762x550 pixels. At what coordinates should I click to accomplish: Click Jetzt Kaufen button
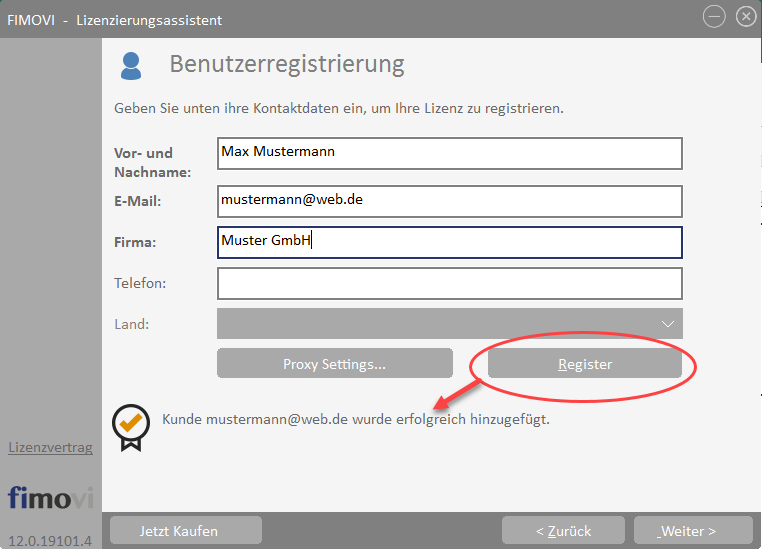pyautogui.click(x=186, y=531)
